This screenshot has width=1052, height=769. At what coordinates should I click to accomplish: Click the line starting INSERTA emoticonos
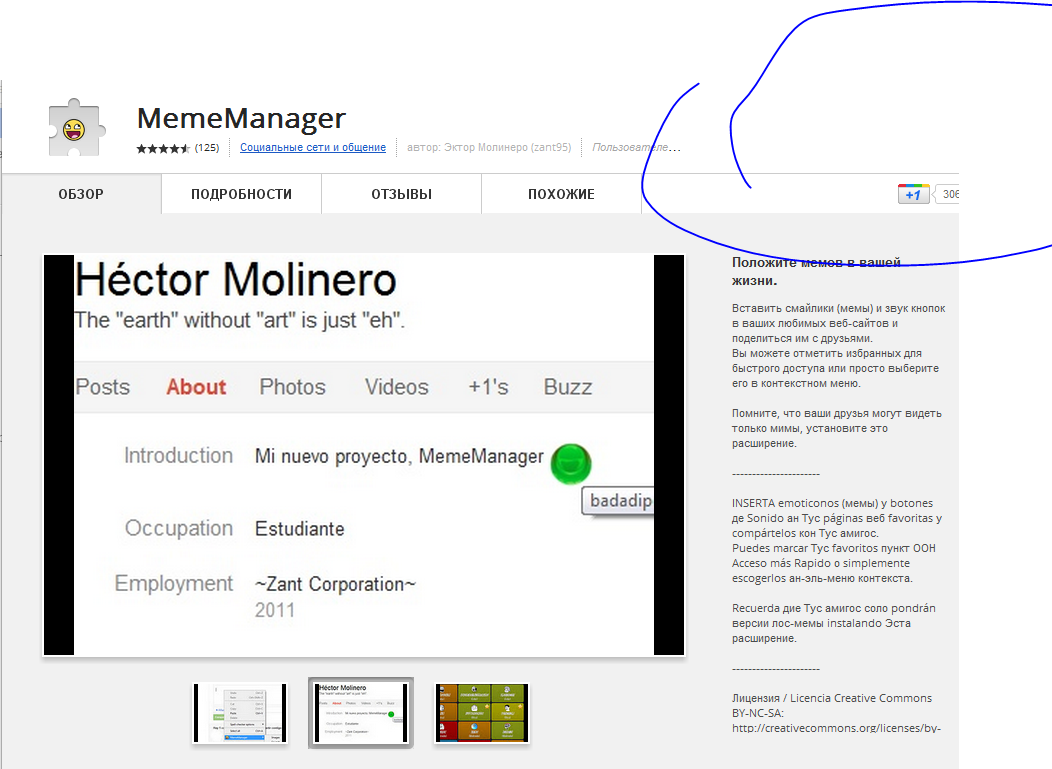(x=833, y=503)
